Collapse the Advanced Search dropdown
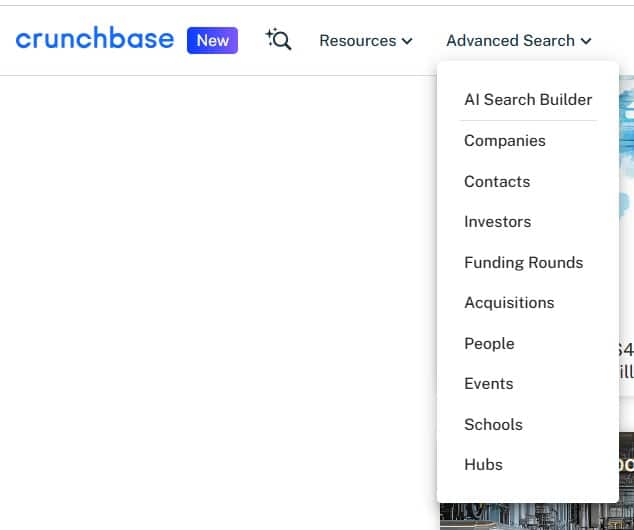 point(519,41)
